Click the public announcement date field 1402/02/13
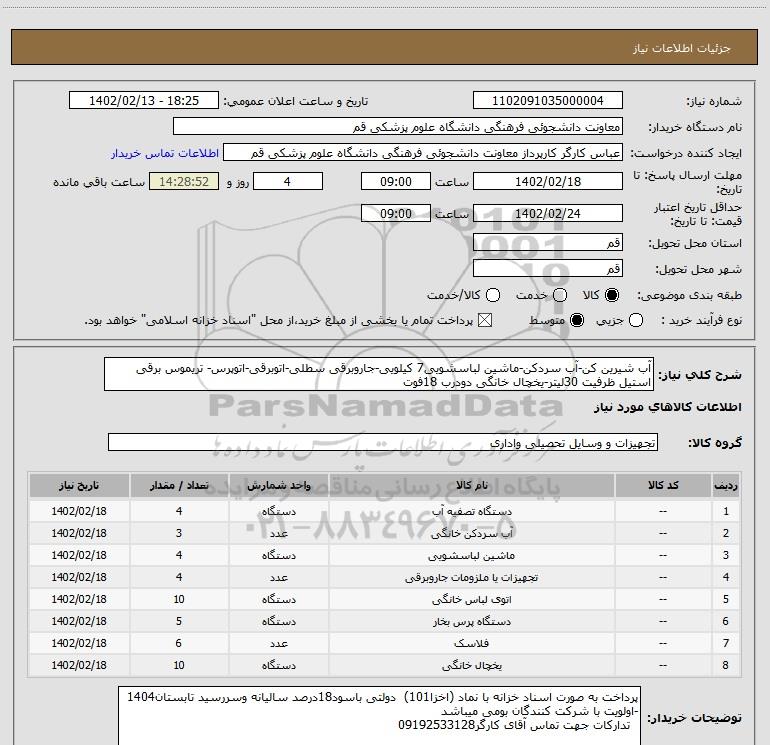This screenshot has width=770, height=745. point(144,100)
